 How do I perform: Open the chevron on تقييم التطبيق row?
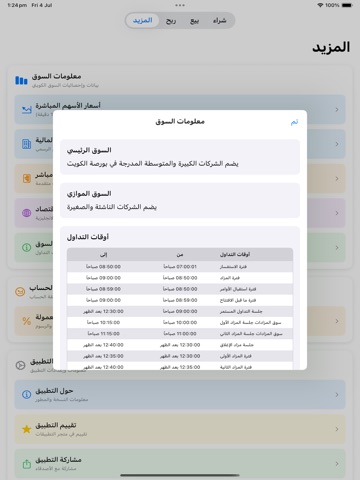point(337,429)
